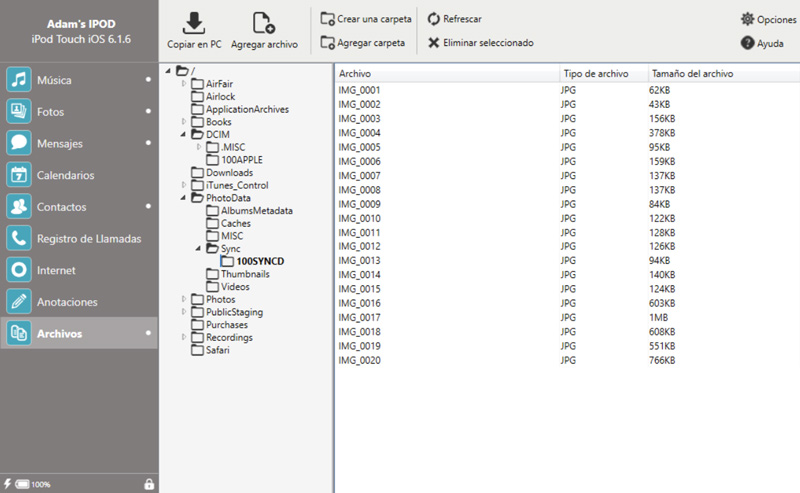Sort by the Archivo column header
Viewport: 800px width, 493px height.
[447, 73]
